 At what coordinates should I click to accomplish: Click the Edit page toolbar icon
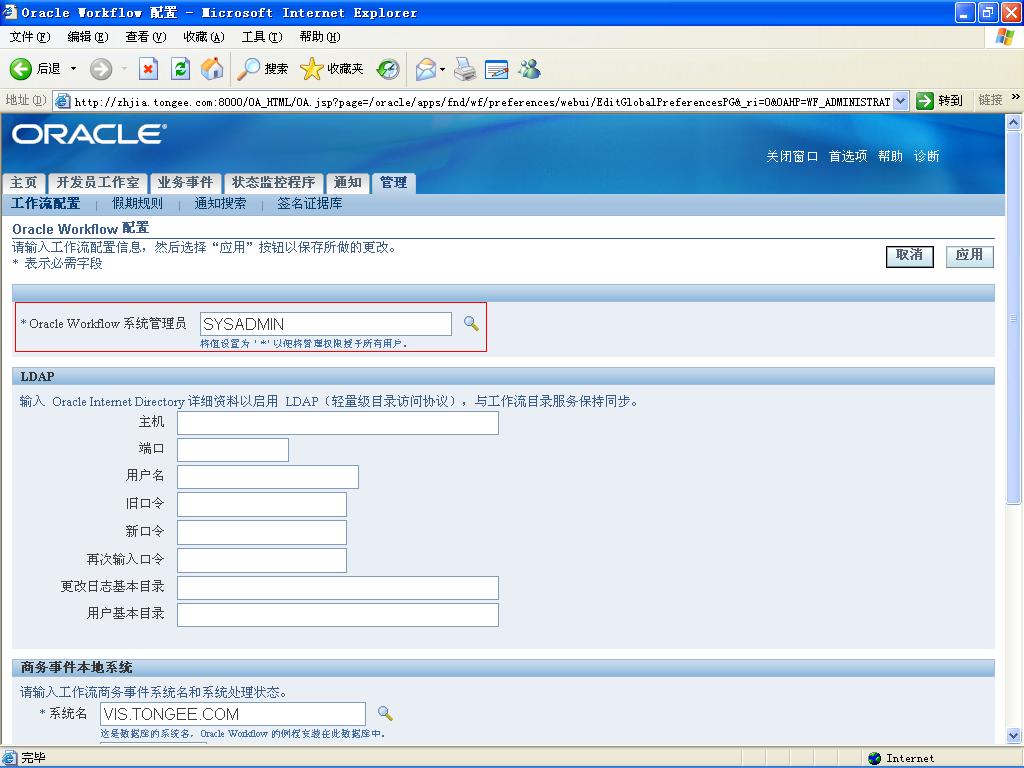(x=497, y=69)
